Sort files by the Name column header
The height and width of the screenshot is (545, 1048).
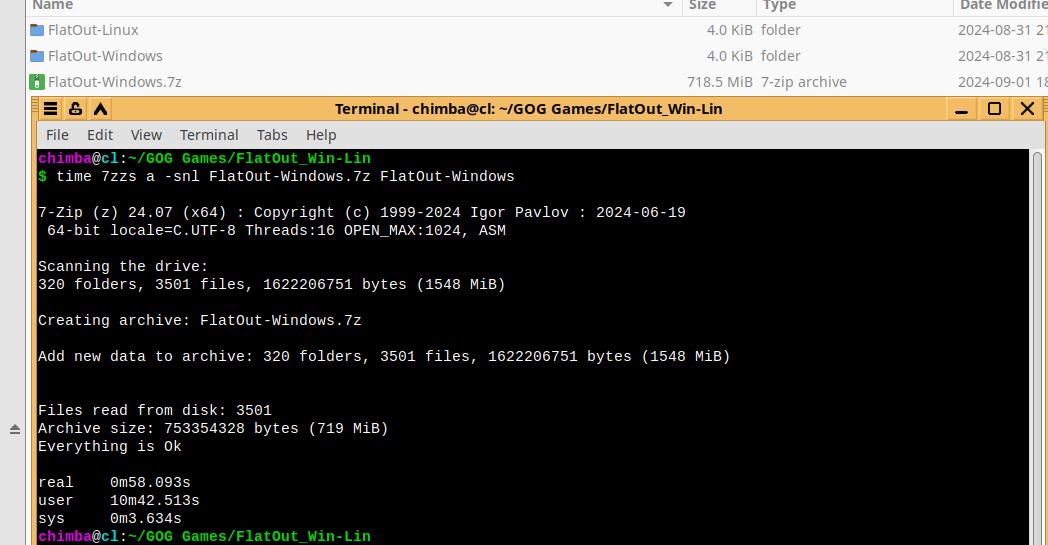pyautogui.click(x=354, y=5)
